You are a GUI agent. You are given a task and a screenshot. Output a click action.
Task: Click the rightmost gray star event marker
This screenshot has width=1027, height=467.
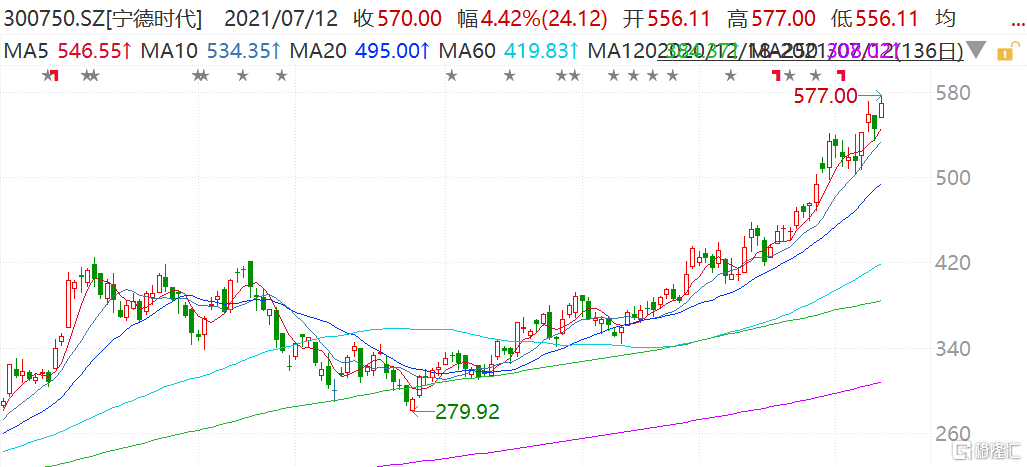pyautogui.click(x=816, y=76)
